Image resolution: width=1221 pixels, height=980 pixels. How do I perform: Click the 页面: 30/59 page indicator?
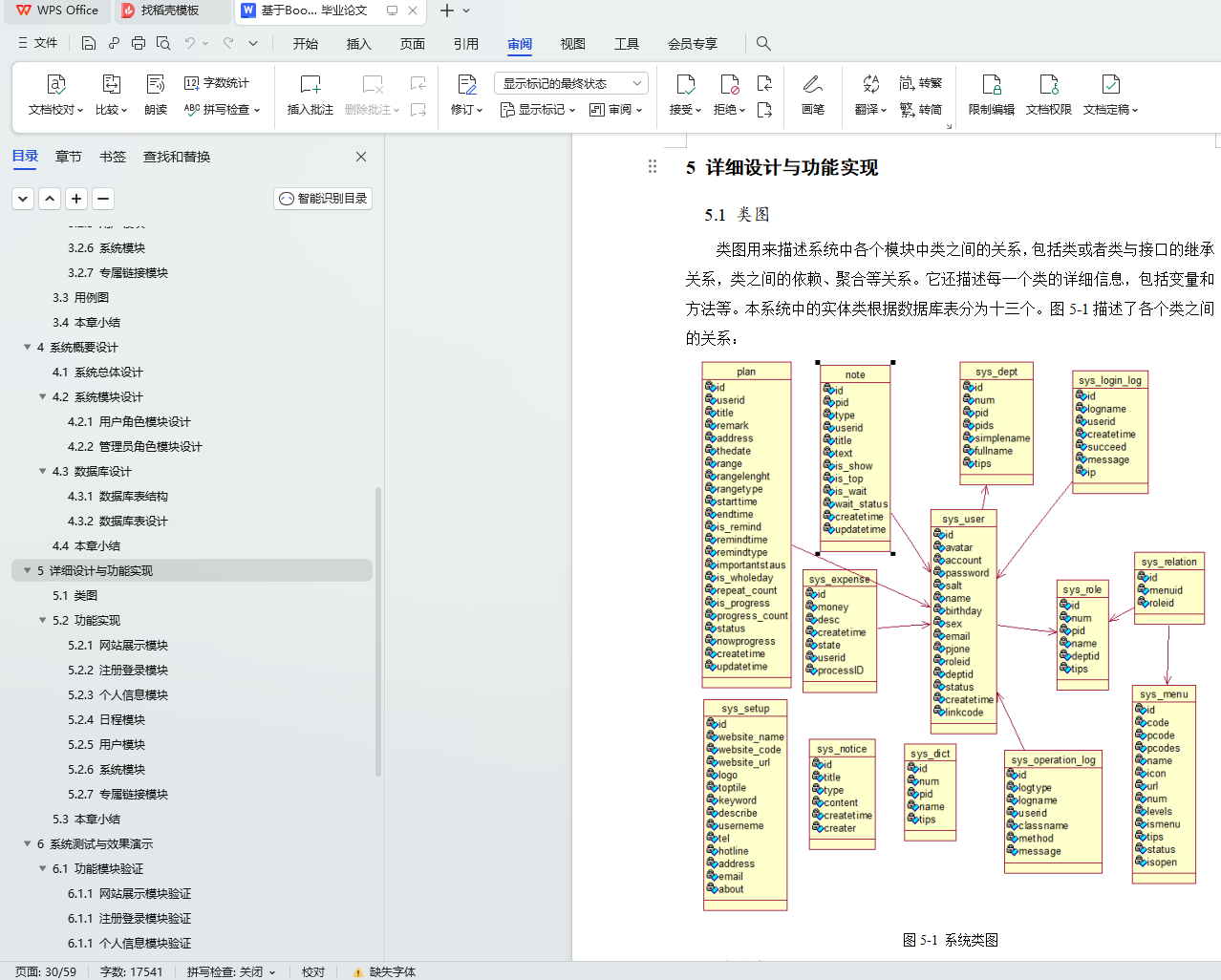46,971
